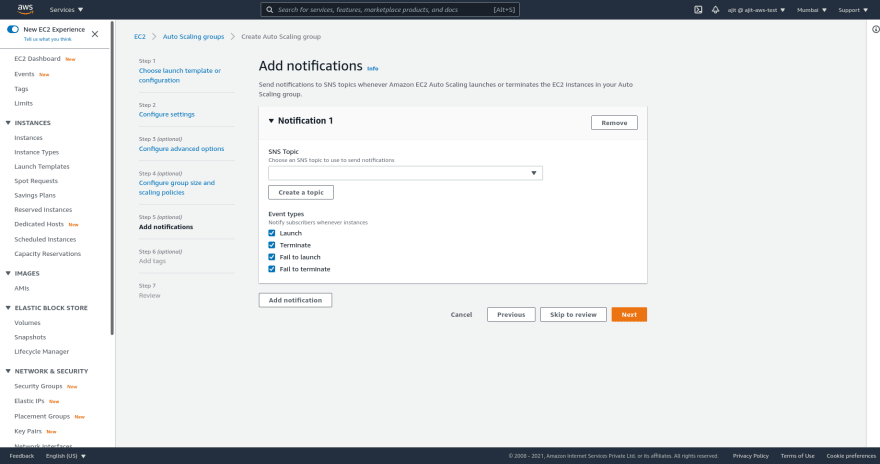The image size is (880, 464).
Task: Uncheck the Fail to terminate checkbox
Action: point(272,269)
